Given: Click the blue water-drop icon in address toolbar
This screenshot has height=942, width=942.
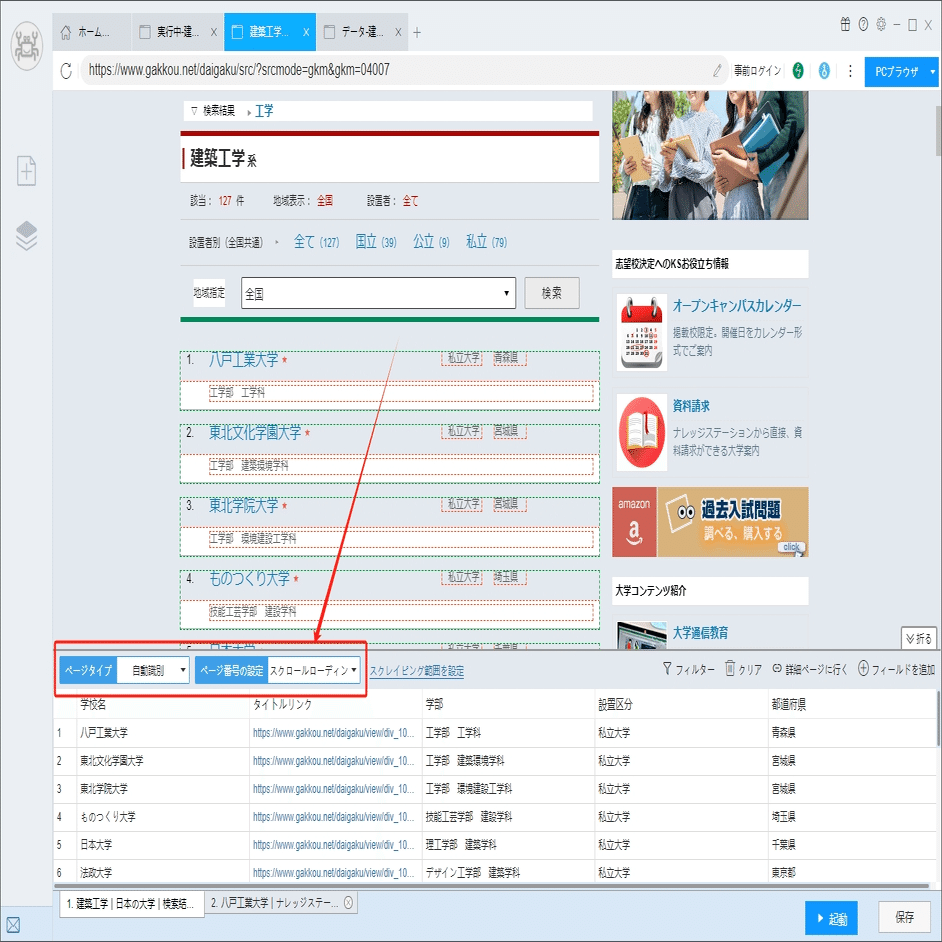Looking at the screenshot, I should tap(824, 71).
